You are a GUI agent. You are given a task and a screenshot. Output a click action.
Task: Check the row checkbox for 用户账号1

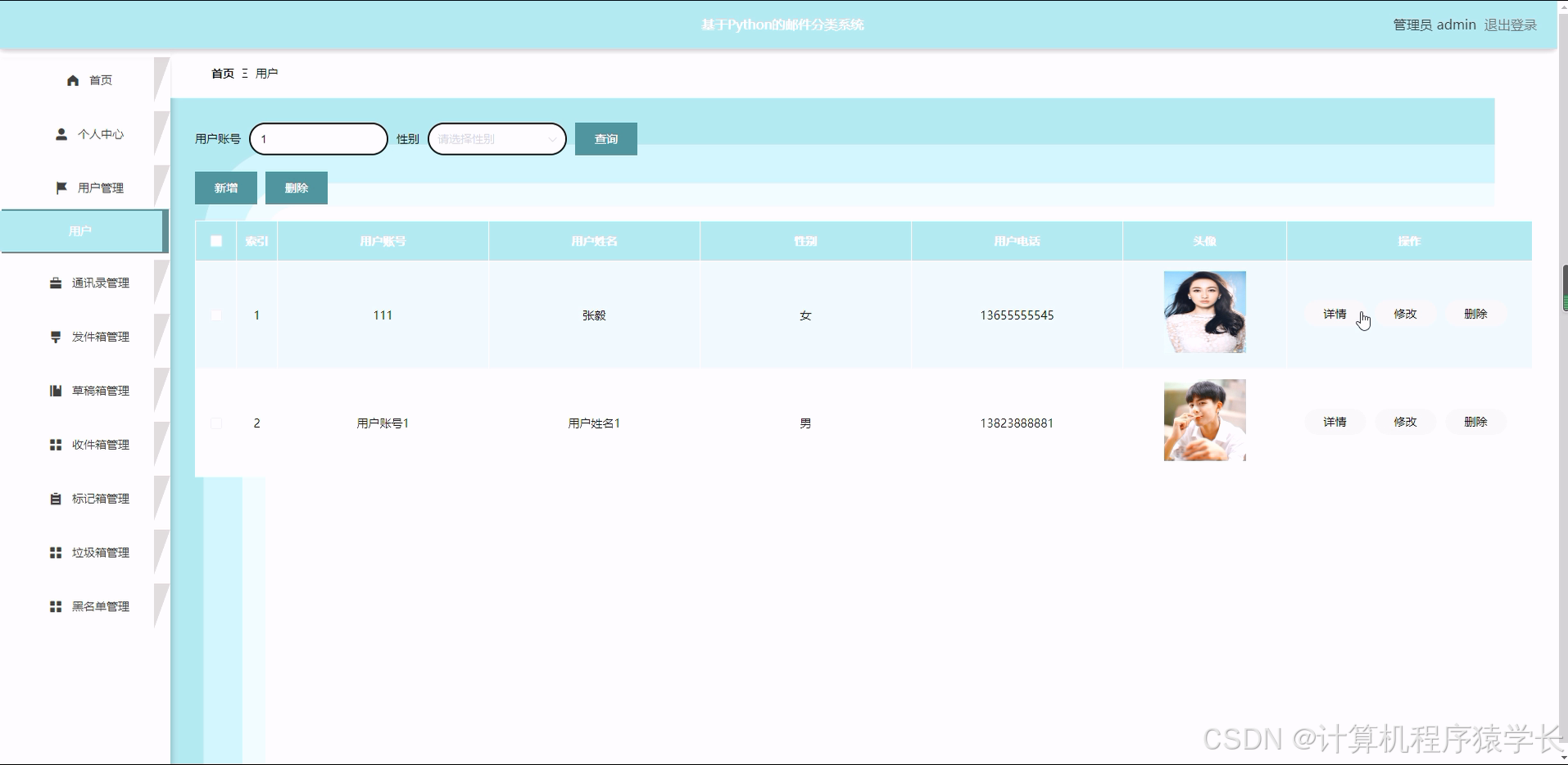pos(216,423)
